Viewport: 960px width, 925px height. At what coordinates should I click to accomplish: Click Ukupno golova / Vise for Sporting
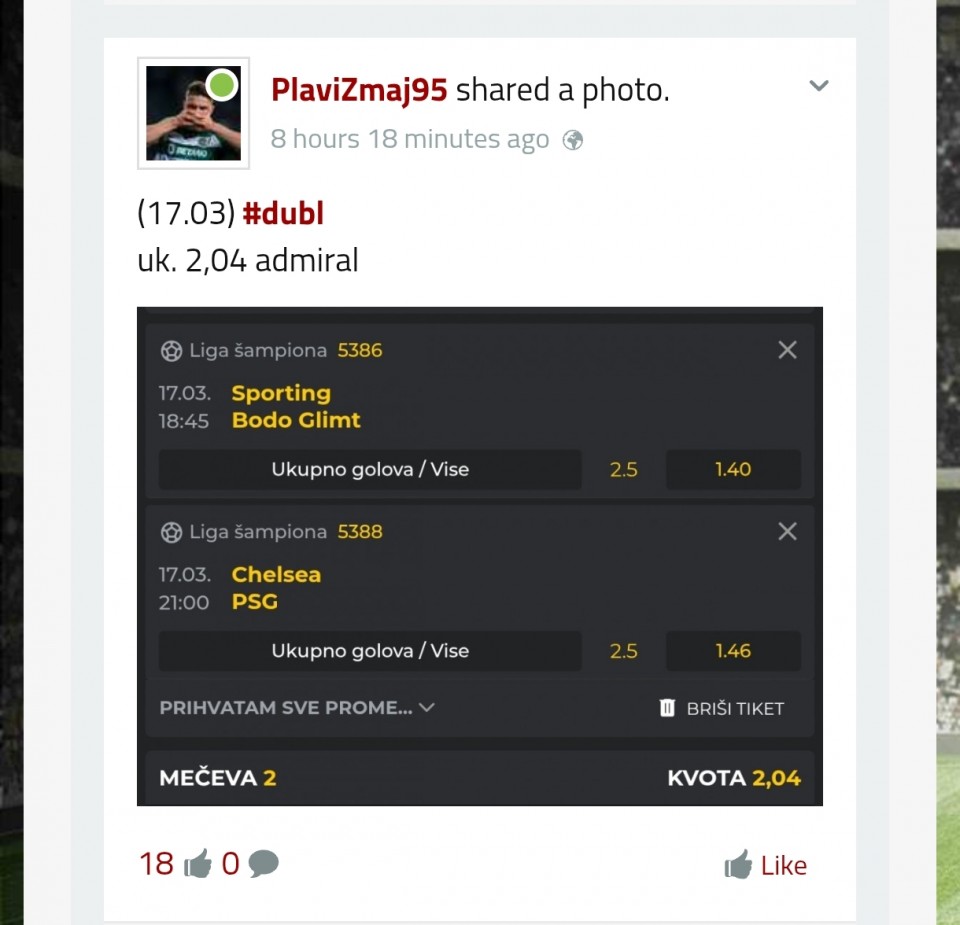370,469
